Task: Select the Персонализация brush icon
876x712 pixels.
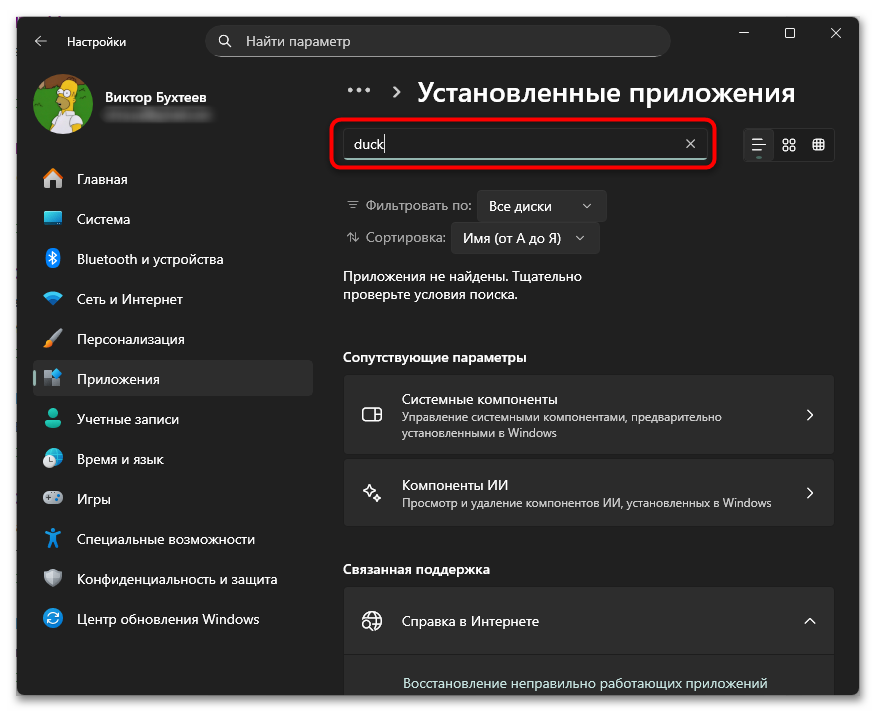Action: [52, 339]
